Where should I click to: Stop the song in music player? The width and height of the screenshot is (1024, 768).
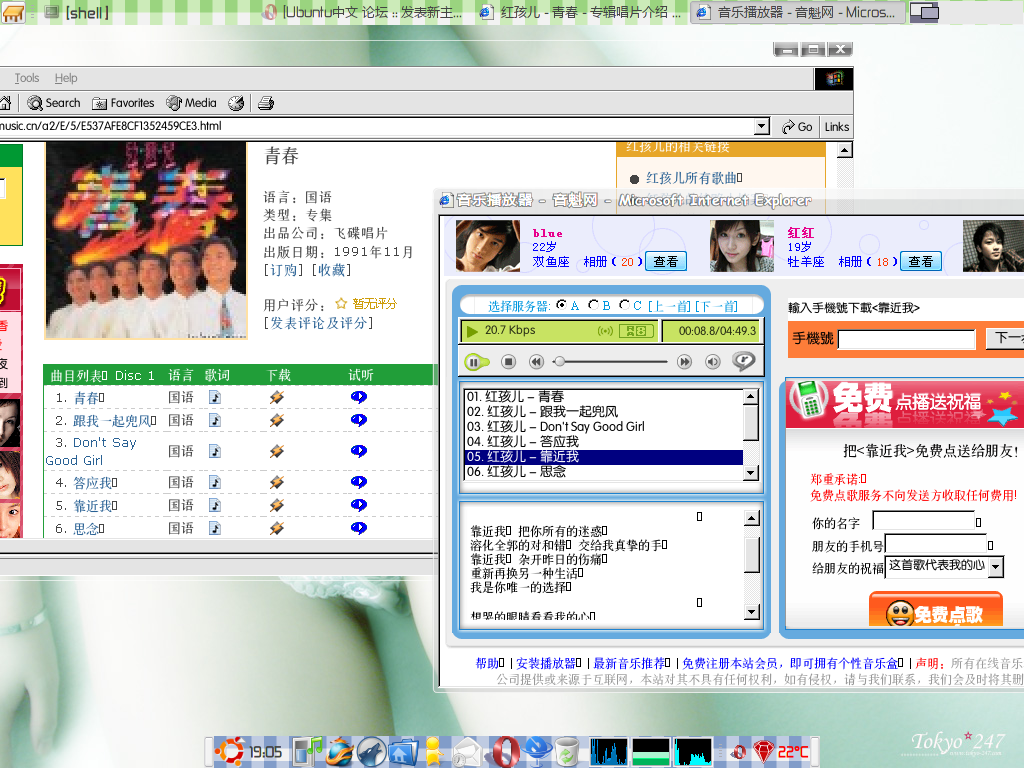point(509,361)
